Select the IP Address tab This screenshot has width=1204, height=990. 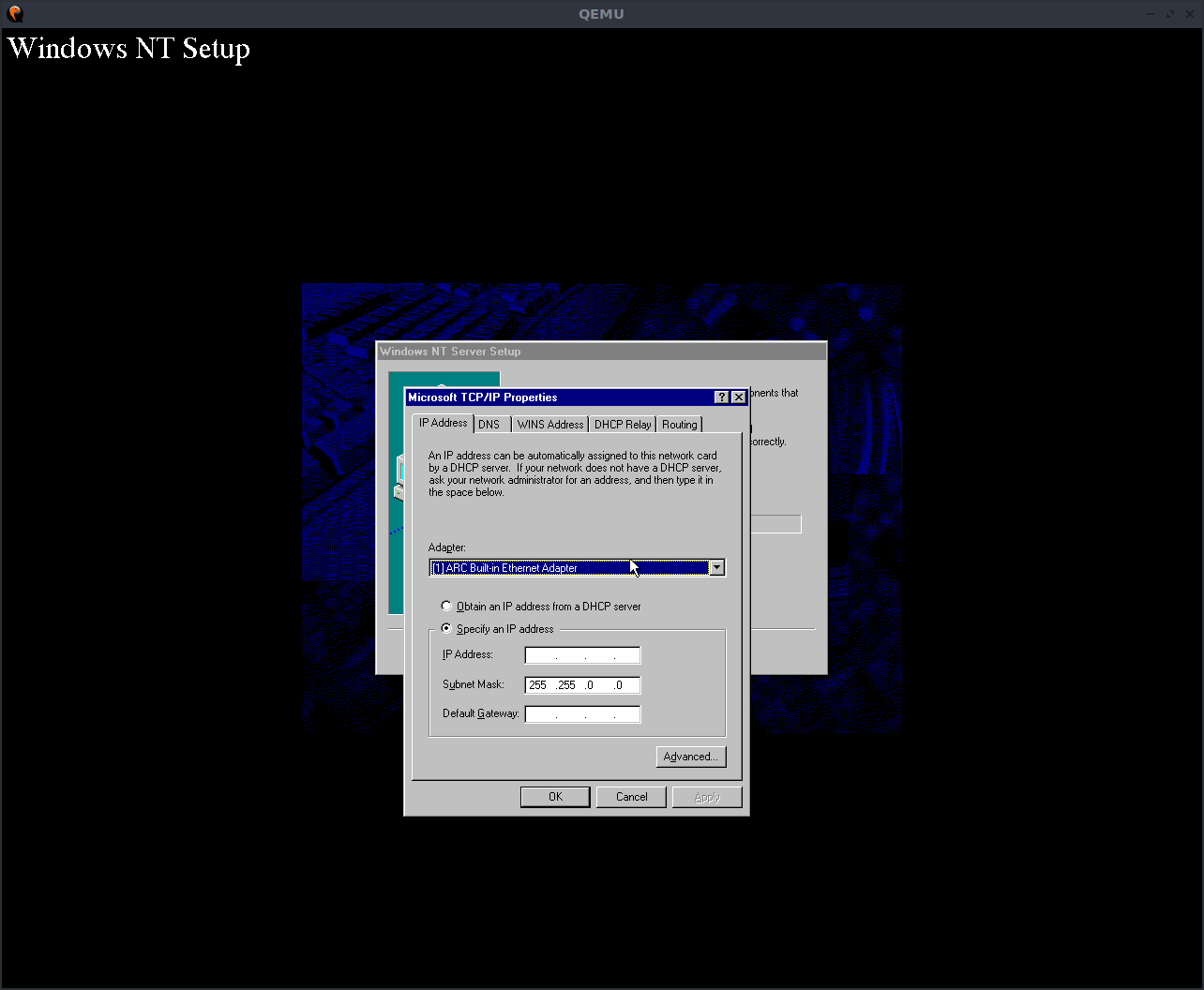click(x=444, y=423)
